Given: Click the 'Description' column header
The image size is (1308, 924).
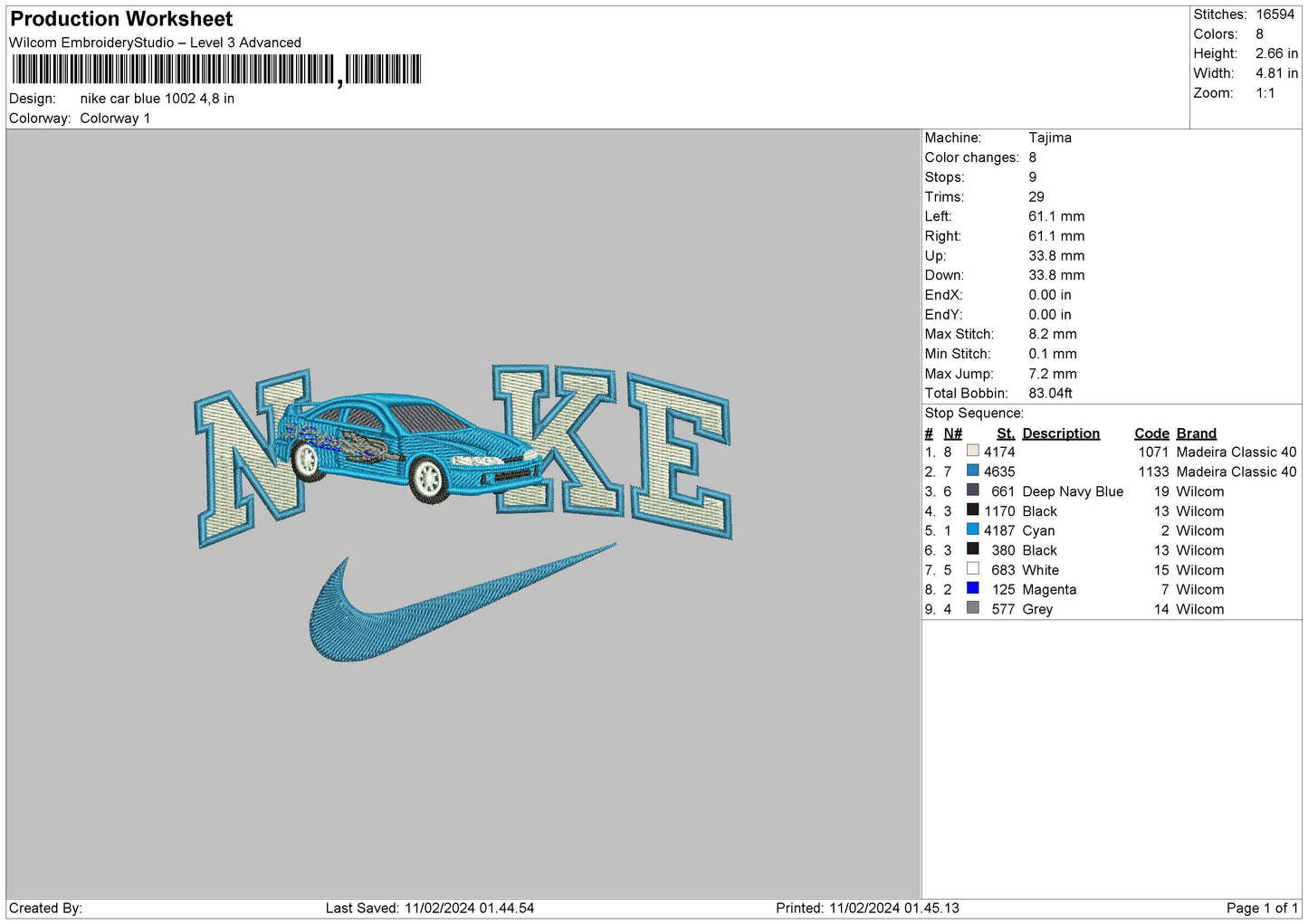Looking at the screenshot, I should coord(1061,433).
